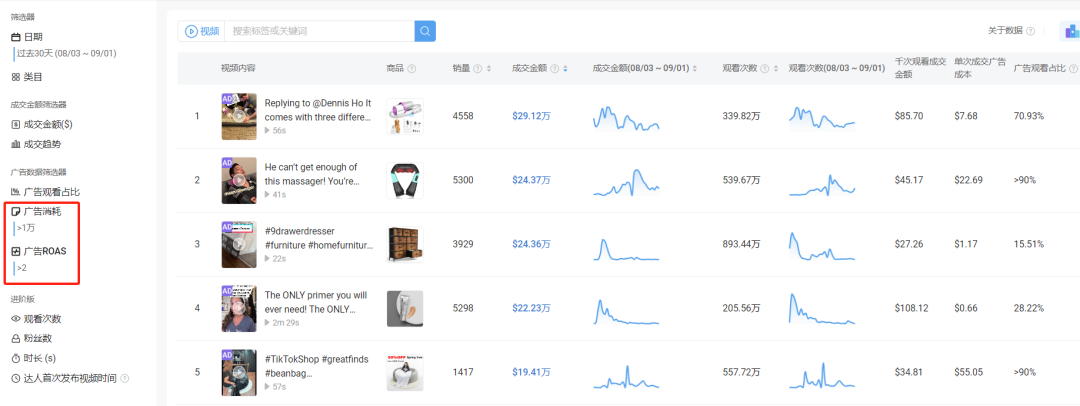This screenshot has width=1080, height=406.
Task: Open the '#9drawerdresser #furniture' video title
Action: pos(319,238)
